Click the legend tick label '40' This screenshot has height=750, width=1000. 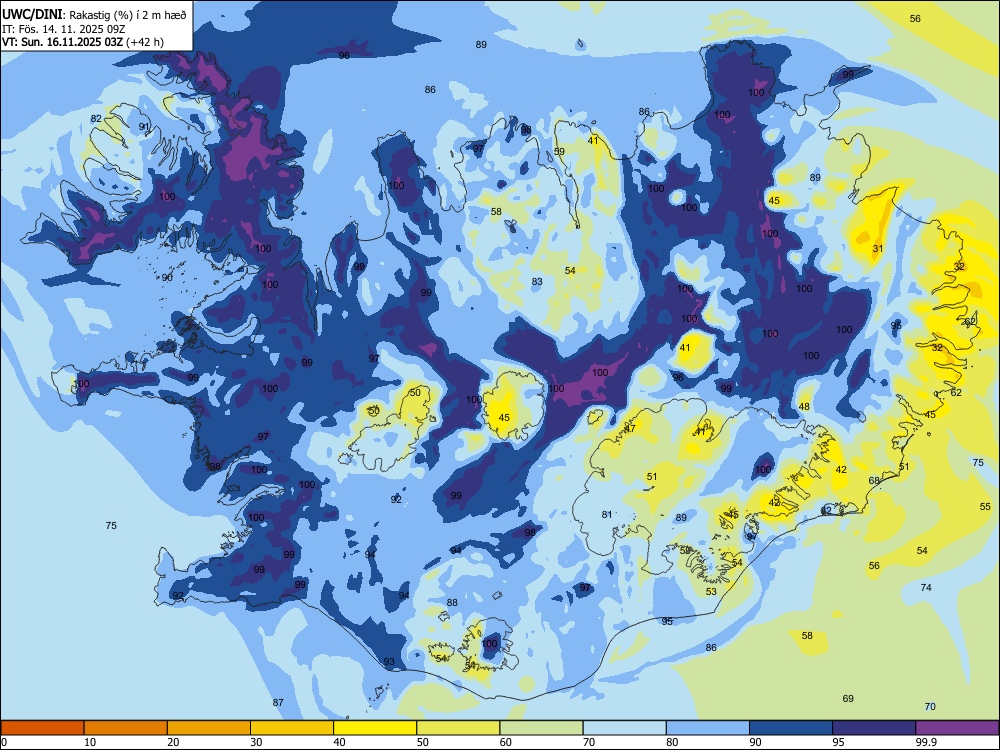[x=339, y=742]
